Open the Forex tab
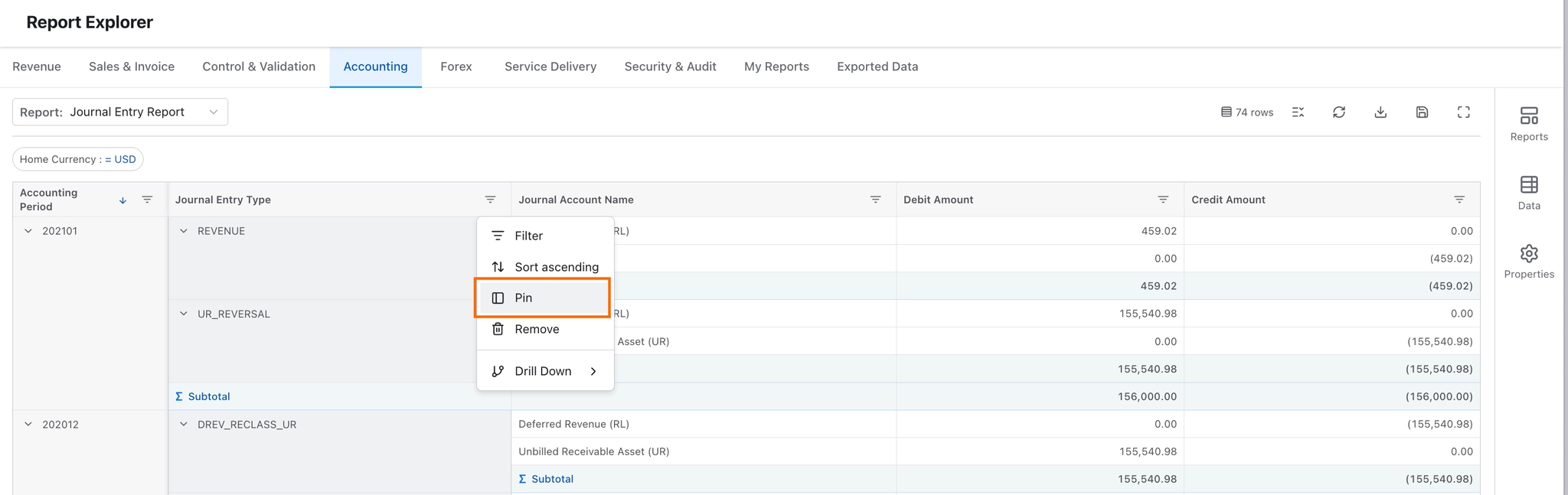 456,67
